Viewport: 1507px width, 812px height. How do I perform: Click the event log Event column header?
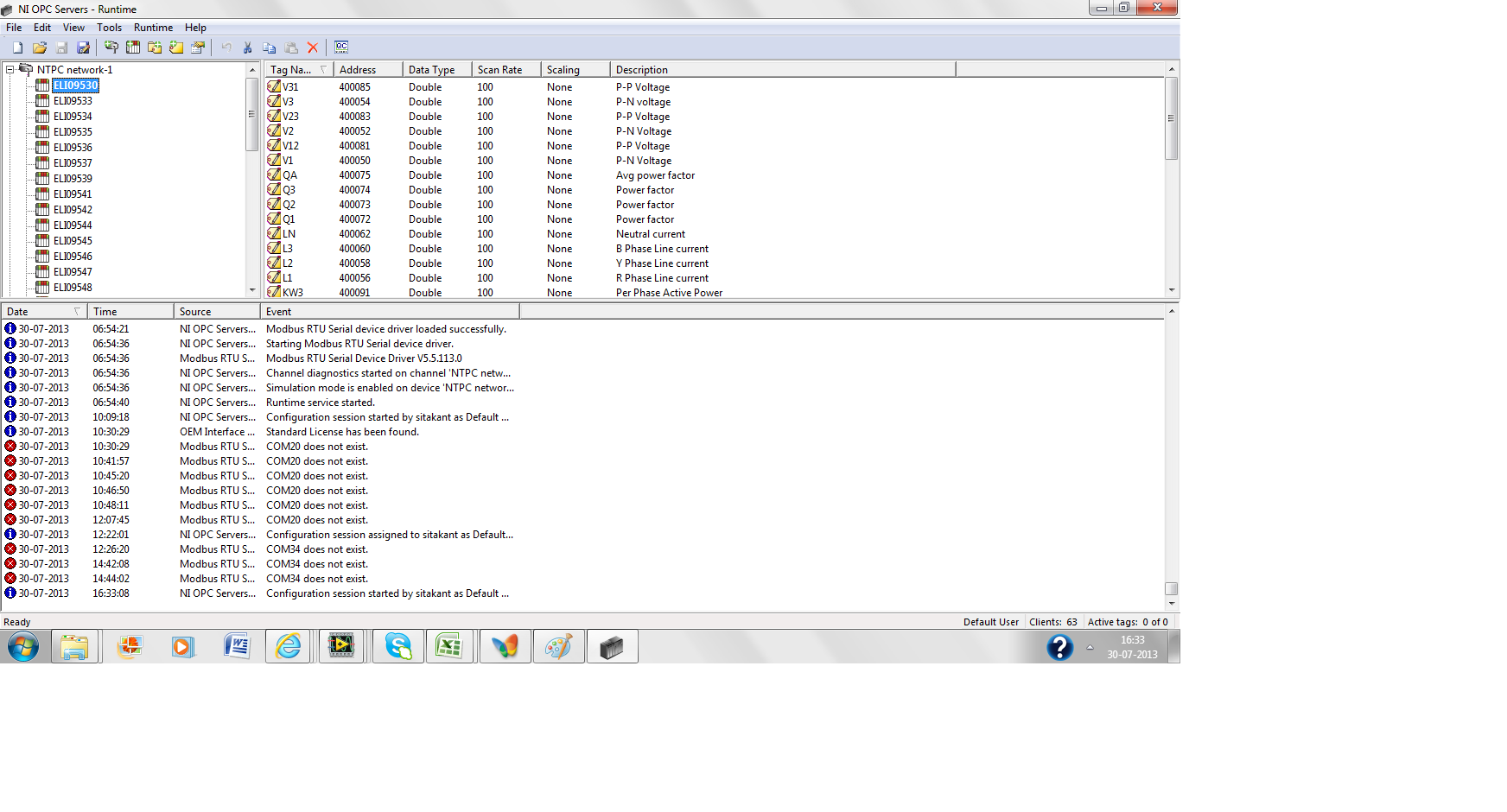click(x=390, y=312)
